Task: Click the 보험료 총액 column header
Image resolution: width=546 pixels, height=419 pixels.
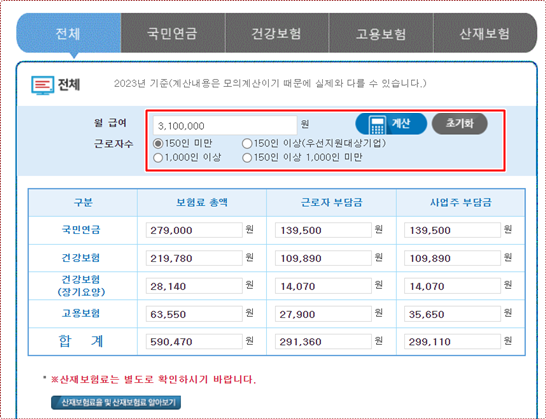Action: point(202,203)
